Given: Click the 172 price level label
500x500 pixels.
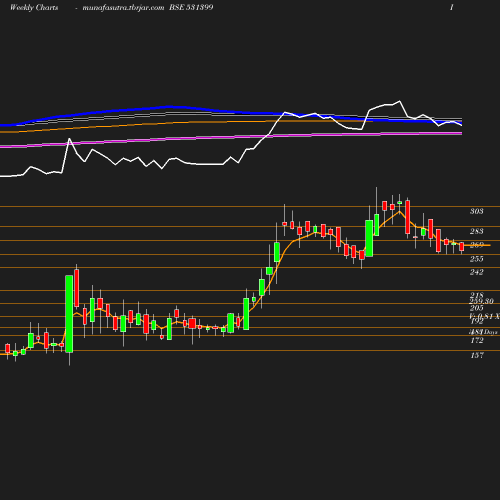Looking at the screenshot, I should (477, 341).
